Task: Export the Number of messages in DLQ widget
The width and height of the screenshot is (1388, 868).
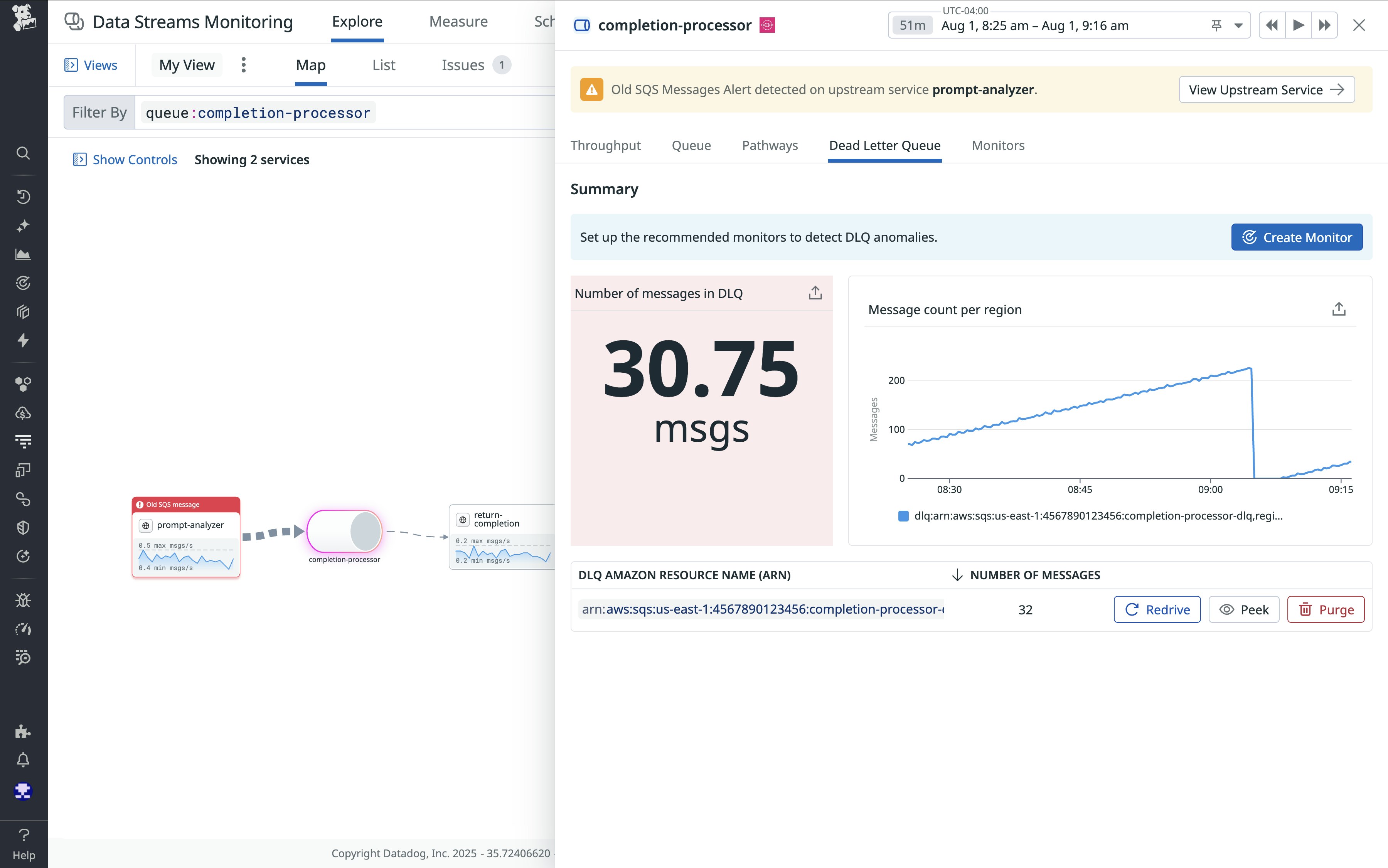Action: coord(815,293)
